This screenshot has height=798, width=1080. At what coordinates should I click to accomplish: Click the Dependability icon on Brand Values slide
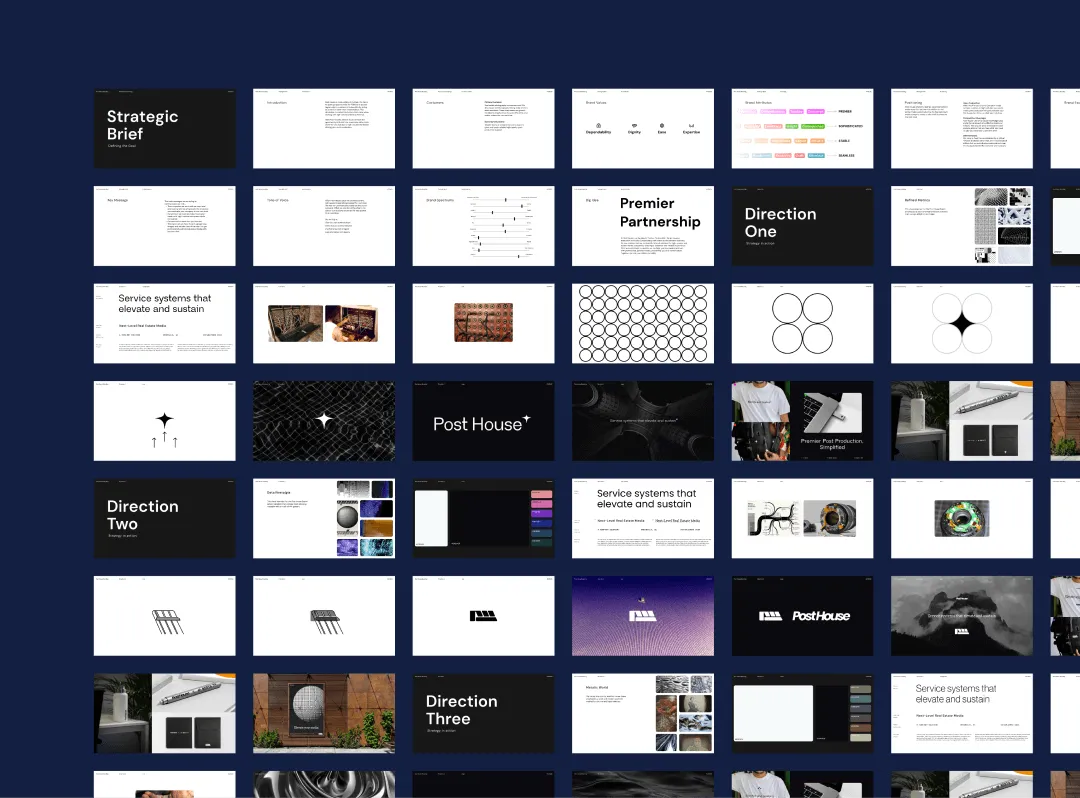(x=598, y=126)
